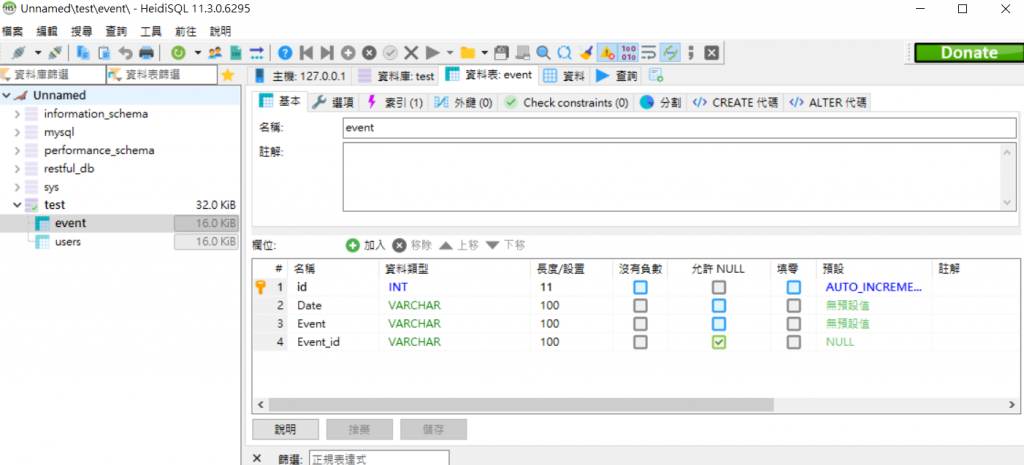
Task: Switch to the 主機: 127.0.0.1 tab
Action: 300,76
